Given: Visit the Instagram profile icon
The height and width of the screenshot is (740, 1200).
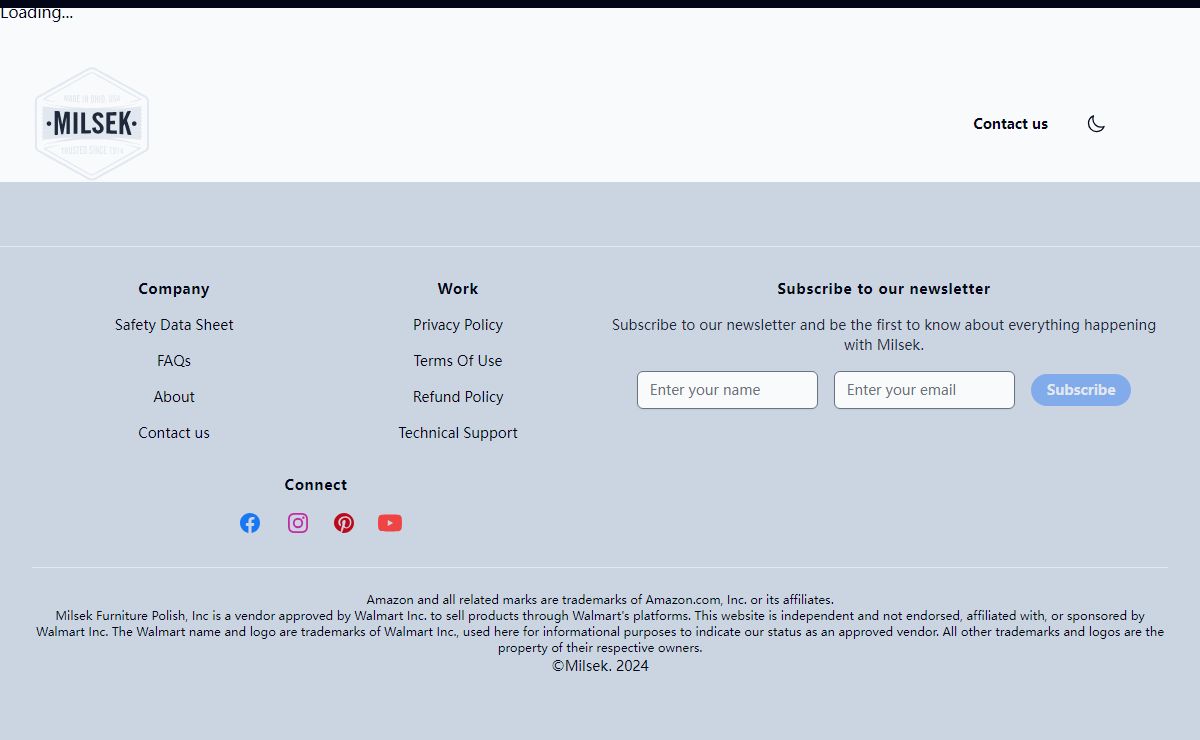Looking at the screenshot, I should 298,523.
